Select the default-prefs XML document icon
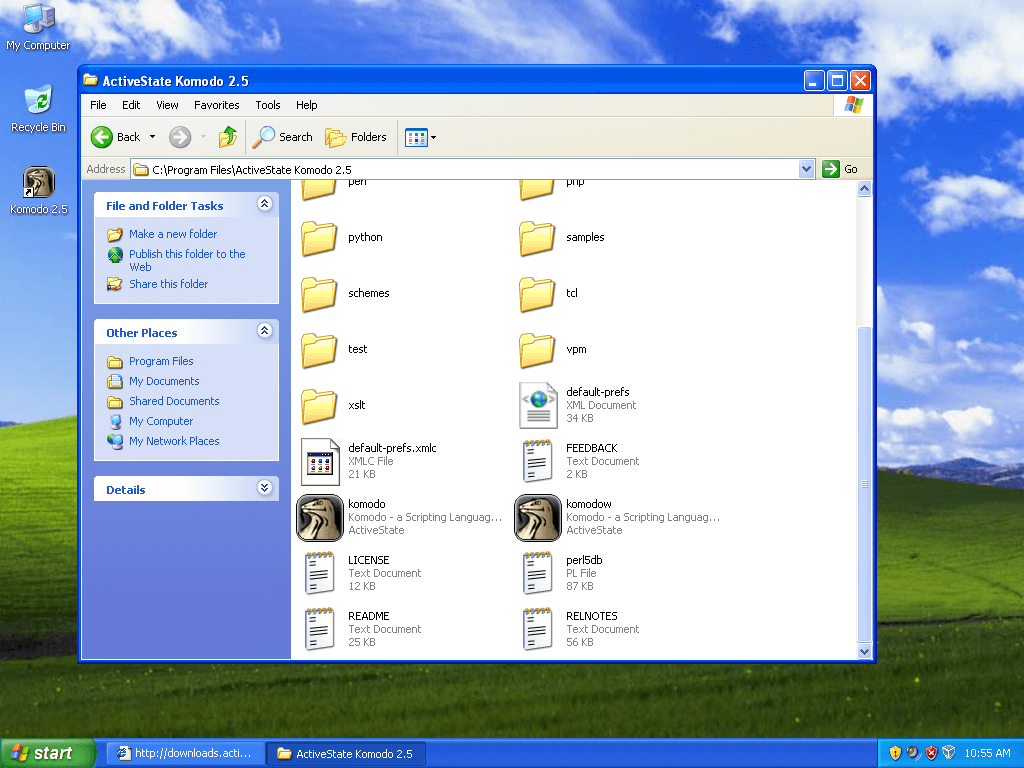 (x=538, y=406)
